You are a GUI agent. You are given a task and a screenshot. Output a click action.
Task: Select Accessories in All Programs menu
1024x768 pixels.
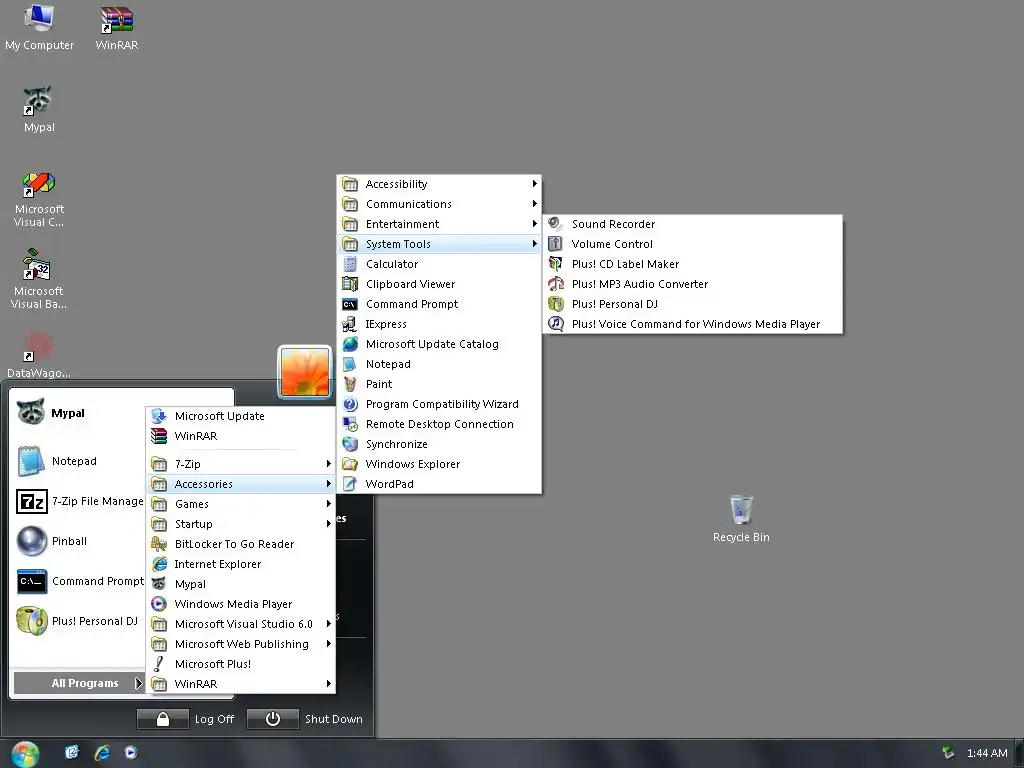point(241,484)
